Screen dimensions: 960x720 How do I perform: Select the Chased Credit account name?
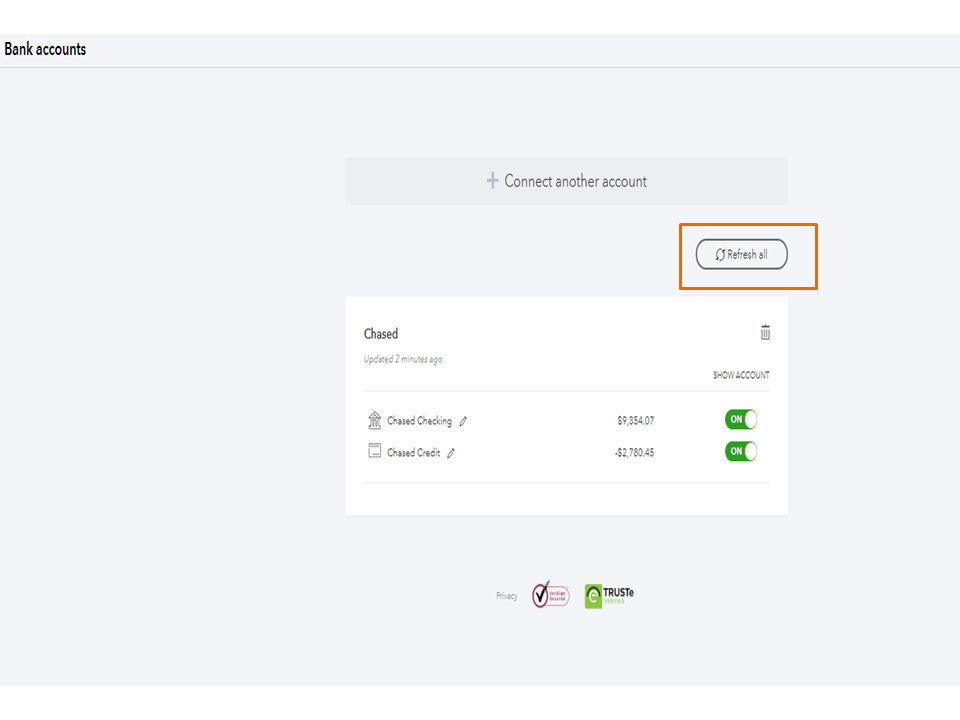(413, 453)
